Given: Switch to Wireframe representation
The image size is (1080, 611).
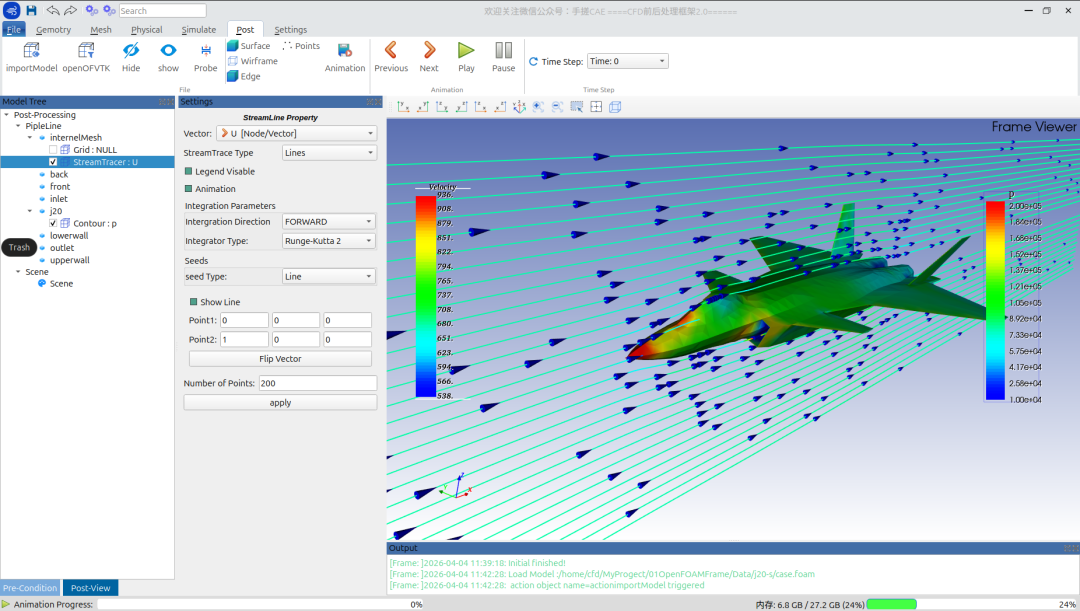Looking at the screenshot, I should tap(252, 61).
